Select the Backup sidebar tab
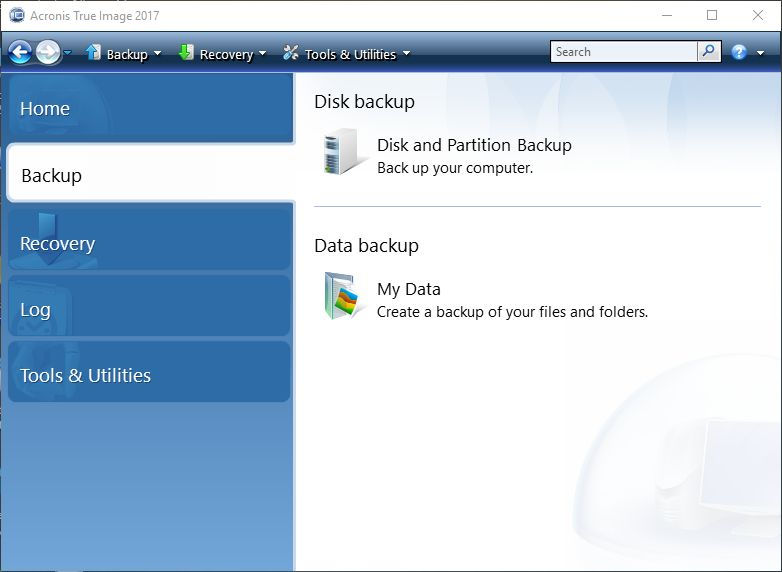 click(151, 173)
